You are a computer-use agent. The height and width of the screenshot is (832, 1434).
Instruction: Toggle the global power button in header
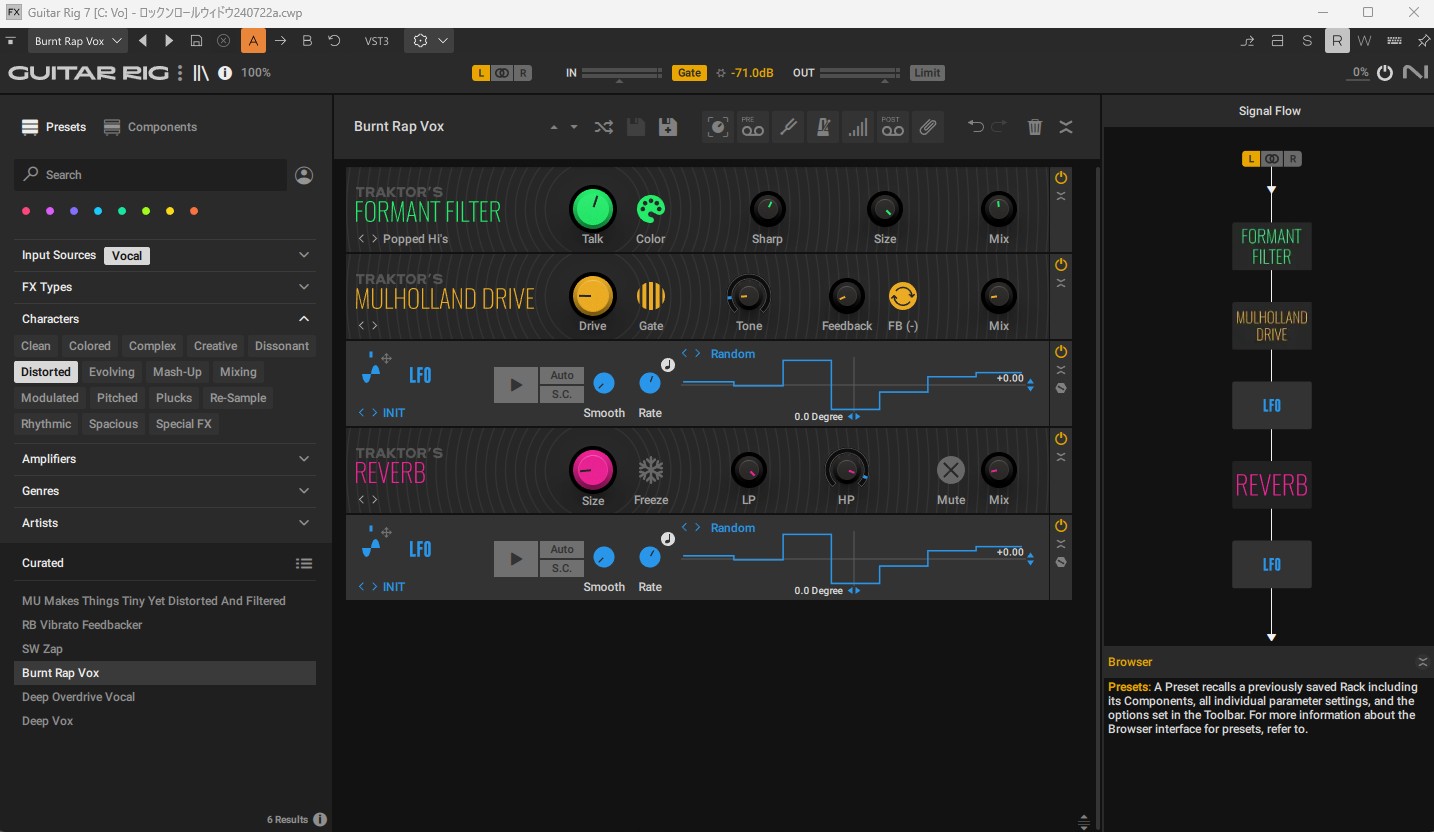[x=1385, y=73]
